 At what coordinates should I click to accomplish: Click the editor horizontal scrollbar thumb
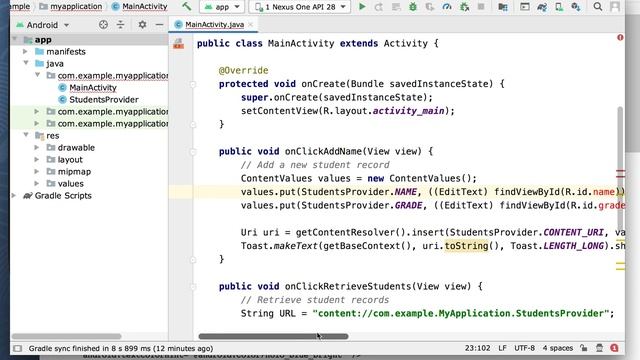[273, 336]
